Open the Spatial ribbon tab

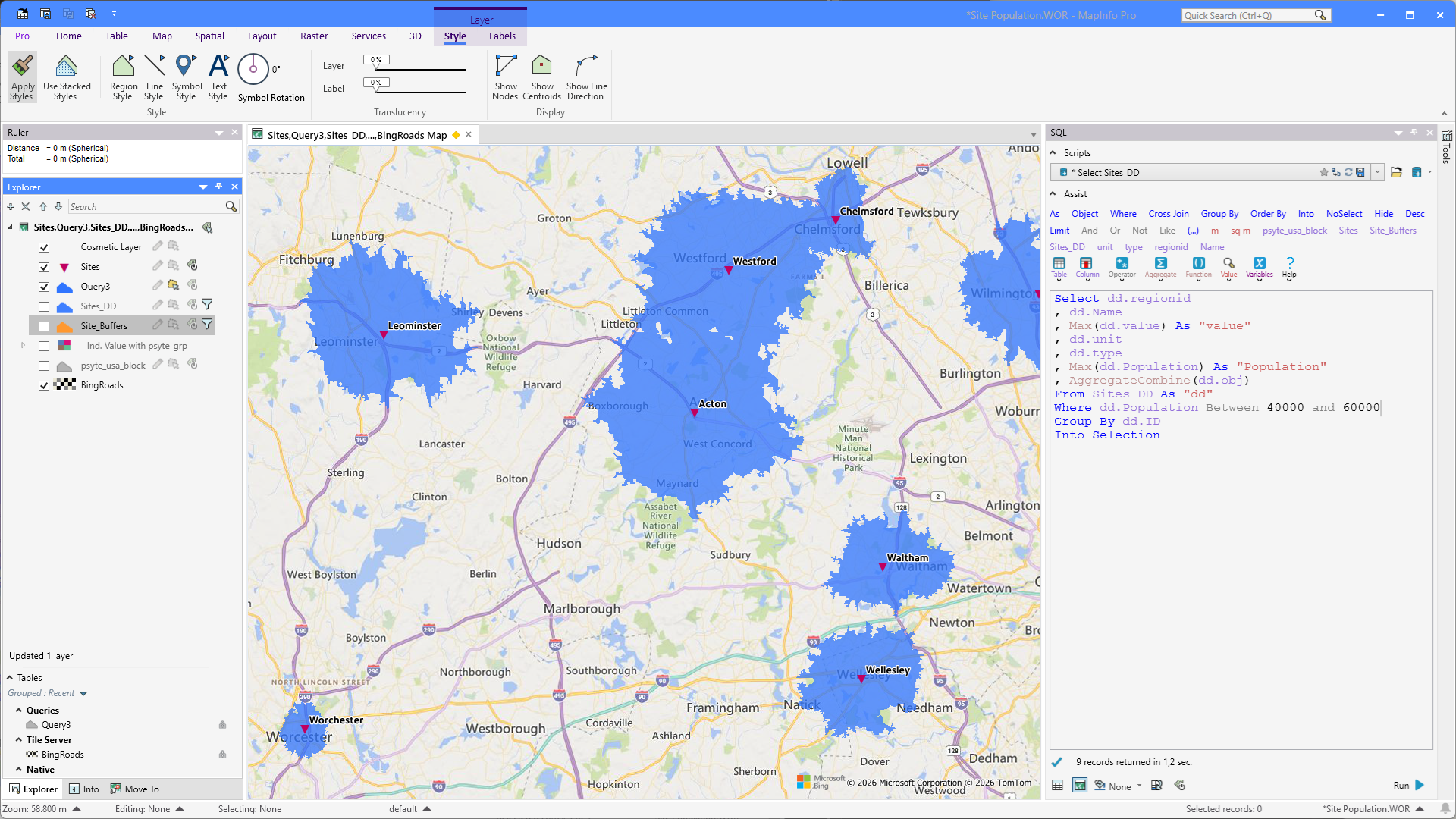coord(209,36)
